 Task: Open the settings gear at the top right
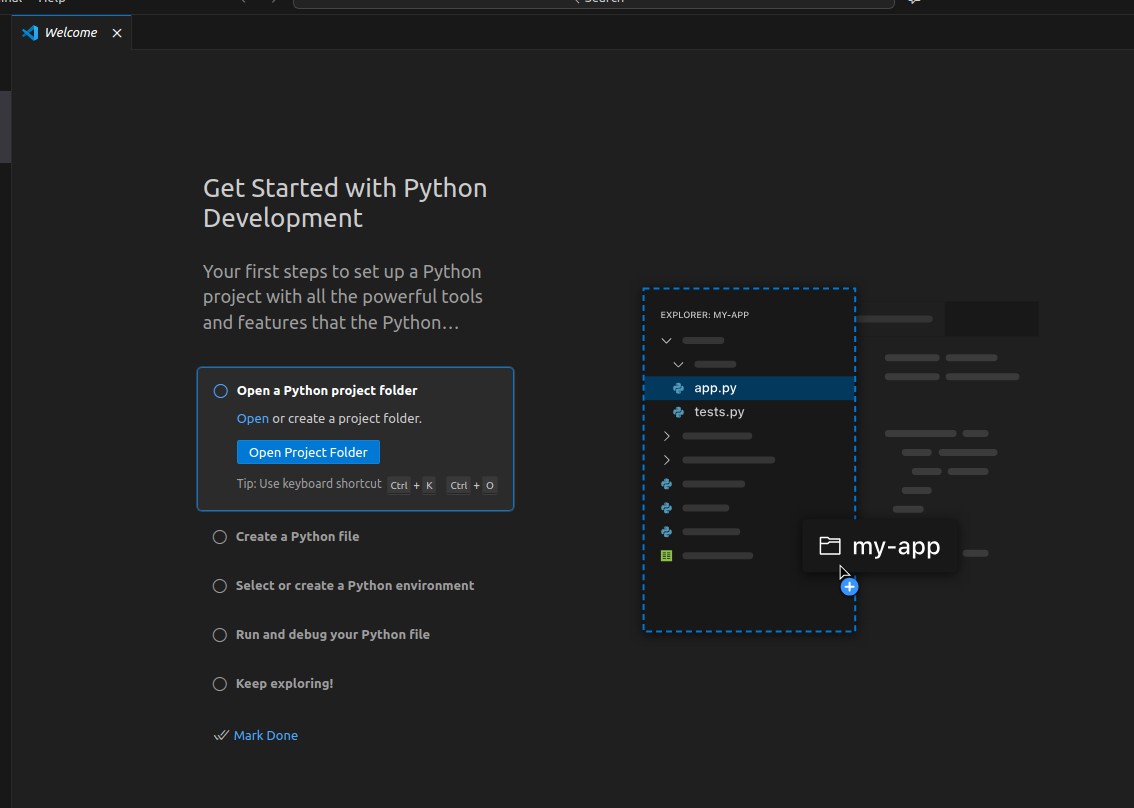tap(913, 3)
